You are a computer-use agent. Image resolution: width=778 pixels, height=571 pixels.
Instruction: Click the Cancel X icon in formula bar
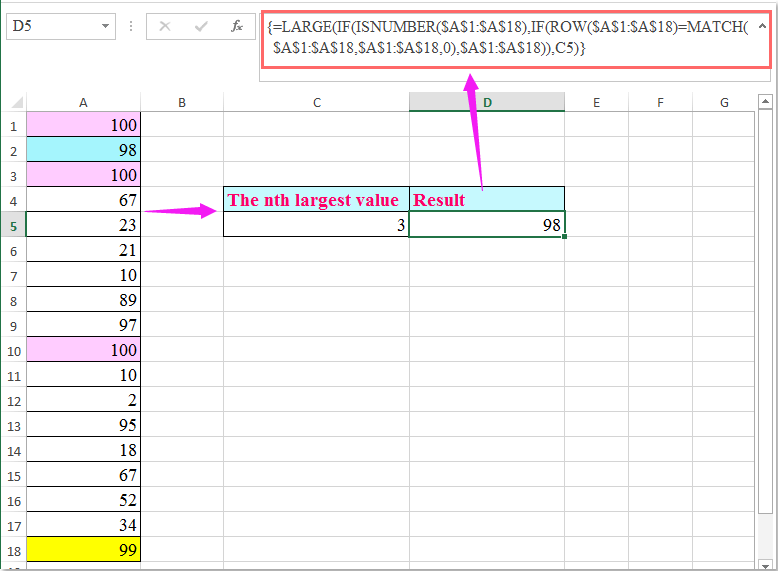click(x=165, y=27)
